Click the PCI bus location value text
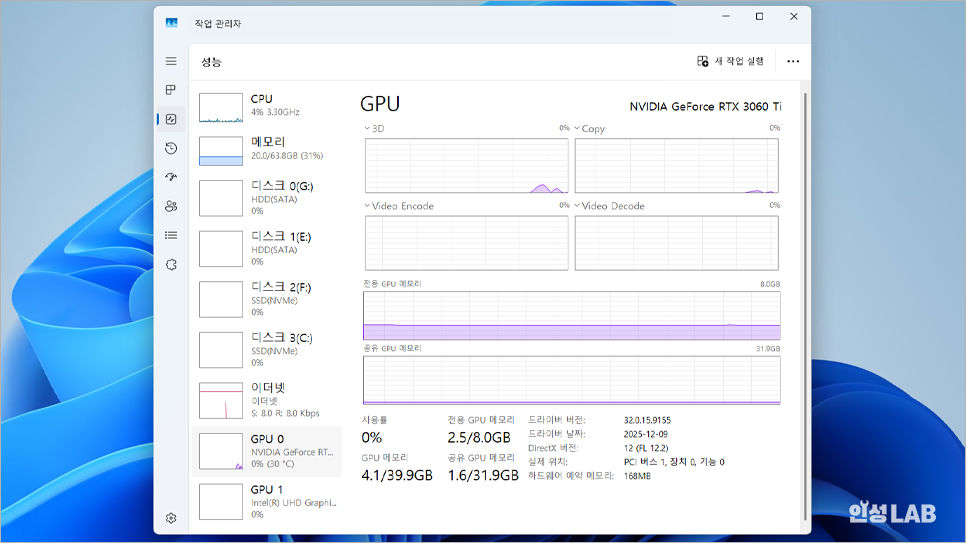 [674, 462]
